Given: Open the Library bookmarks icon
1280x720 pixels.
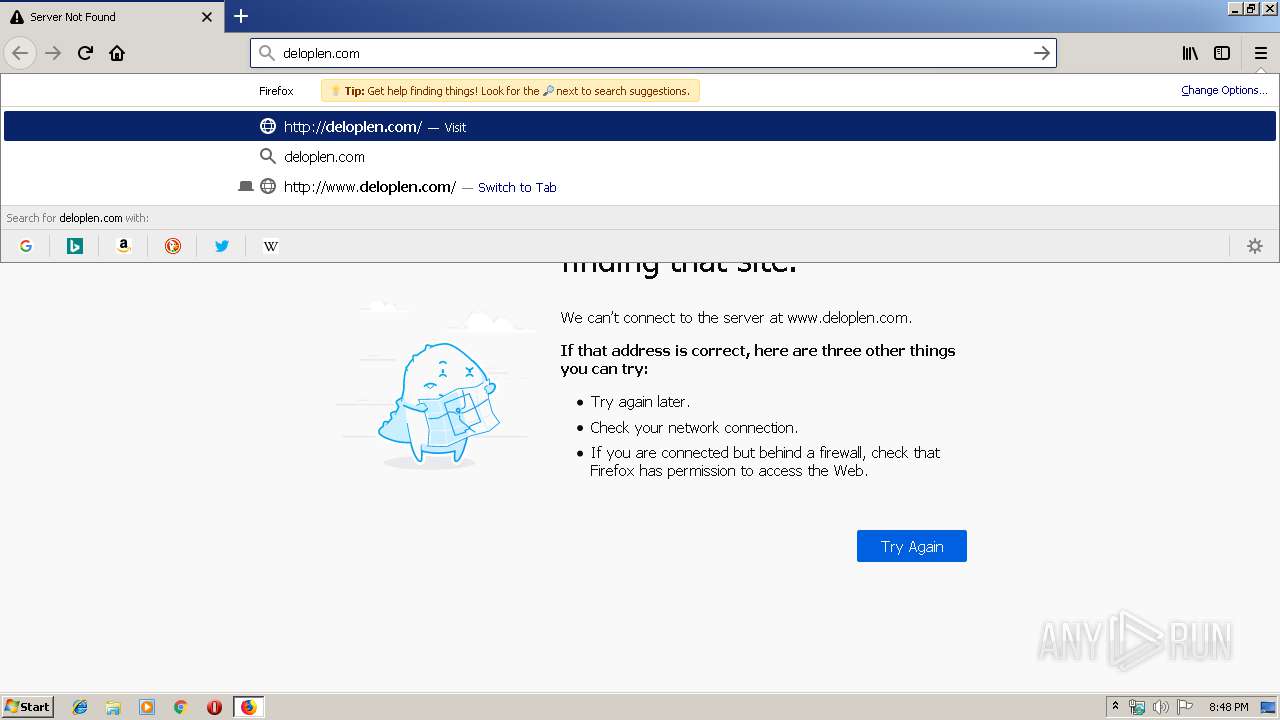Looking at the screenshot, I should tap(1190, 53).
